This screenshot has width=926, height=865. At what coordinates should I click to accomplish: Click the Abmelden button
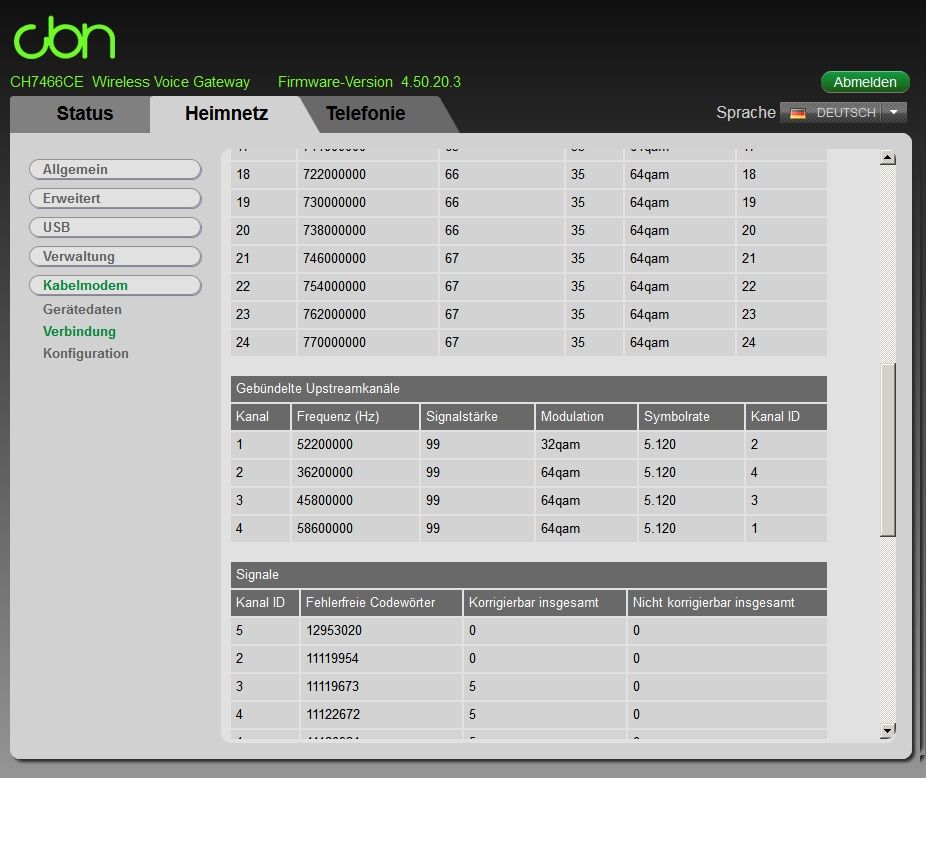click(865, 82)
